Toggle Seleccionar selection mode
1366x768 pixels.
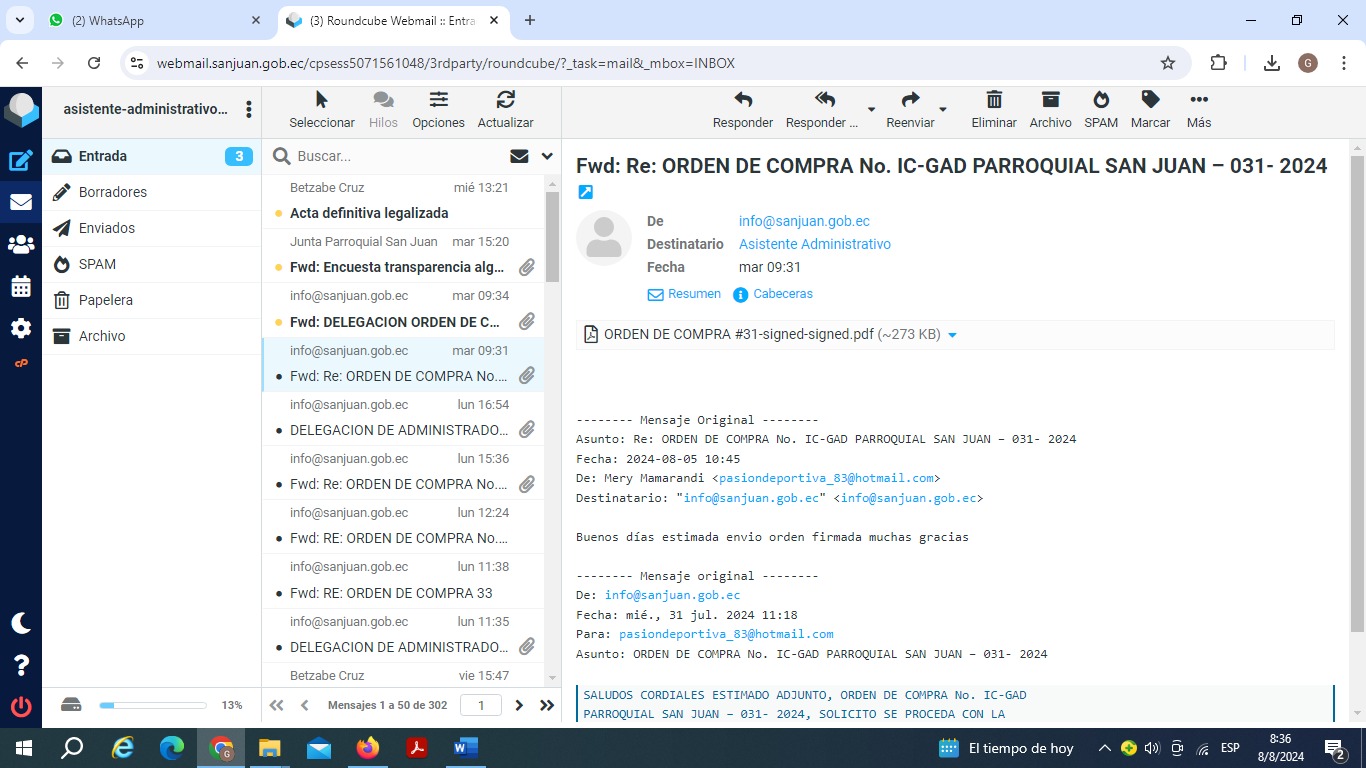[321, 110]
